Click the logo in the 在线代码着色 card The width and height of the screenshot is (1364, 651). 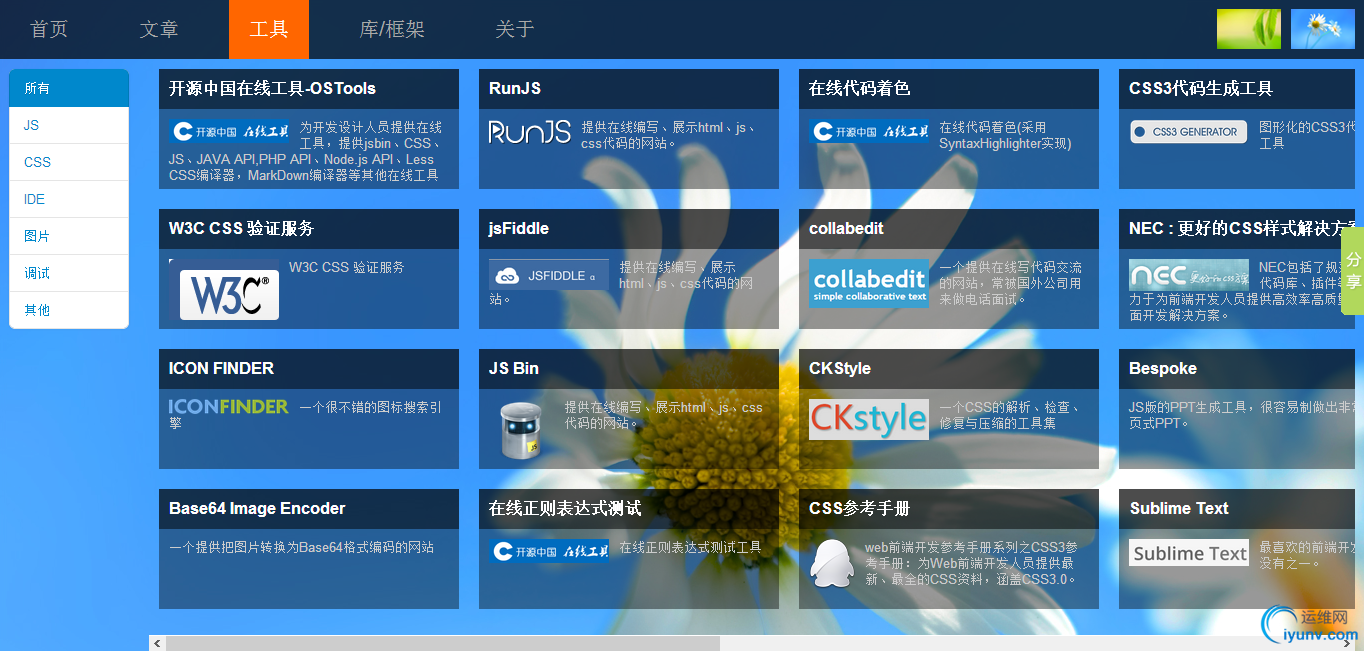(869, 131)
